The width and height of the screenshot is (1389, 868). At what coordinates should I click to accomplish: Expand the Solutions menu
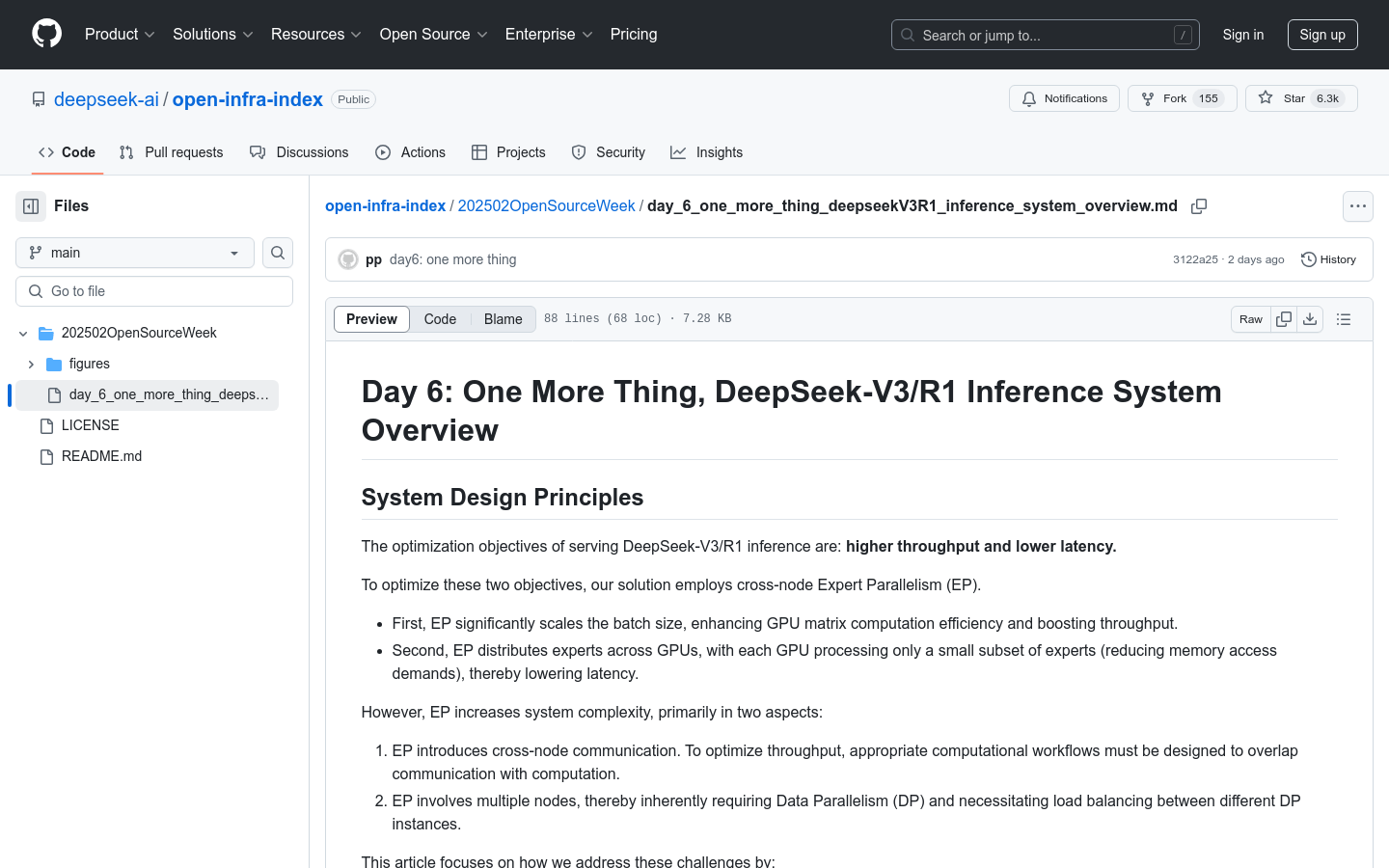[213, 34]
